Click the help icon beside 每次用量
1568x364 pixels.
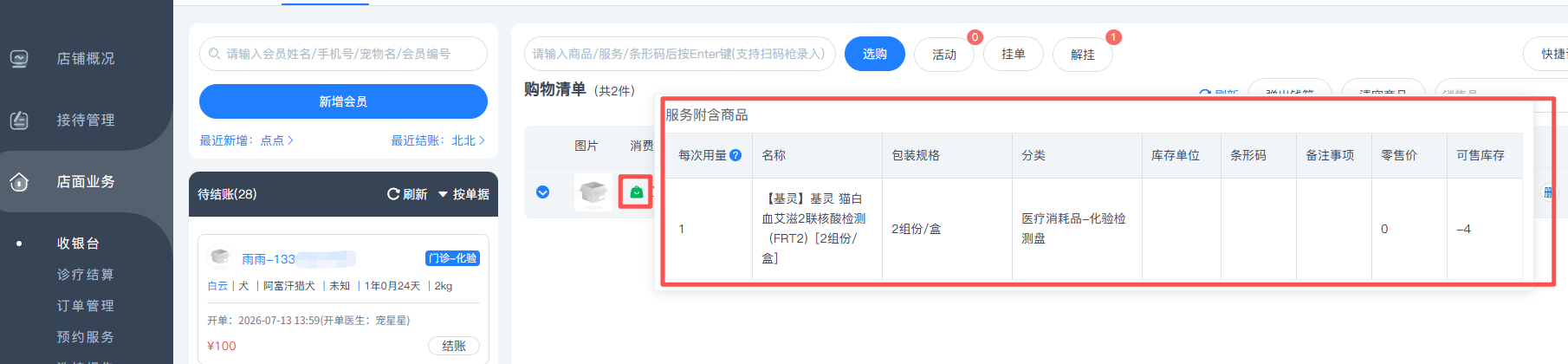coord(735,155)
